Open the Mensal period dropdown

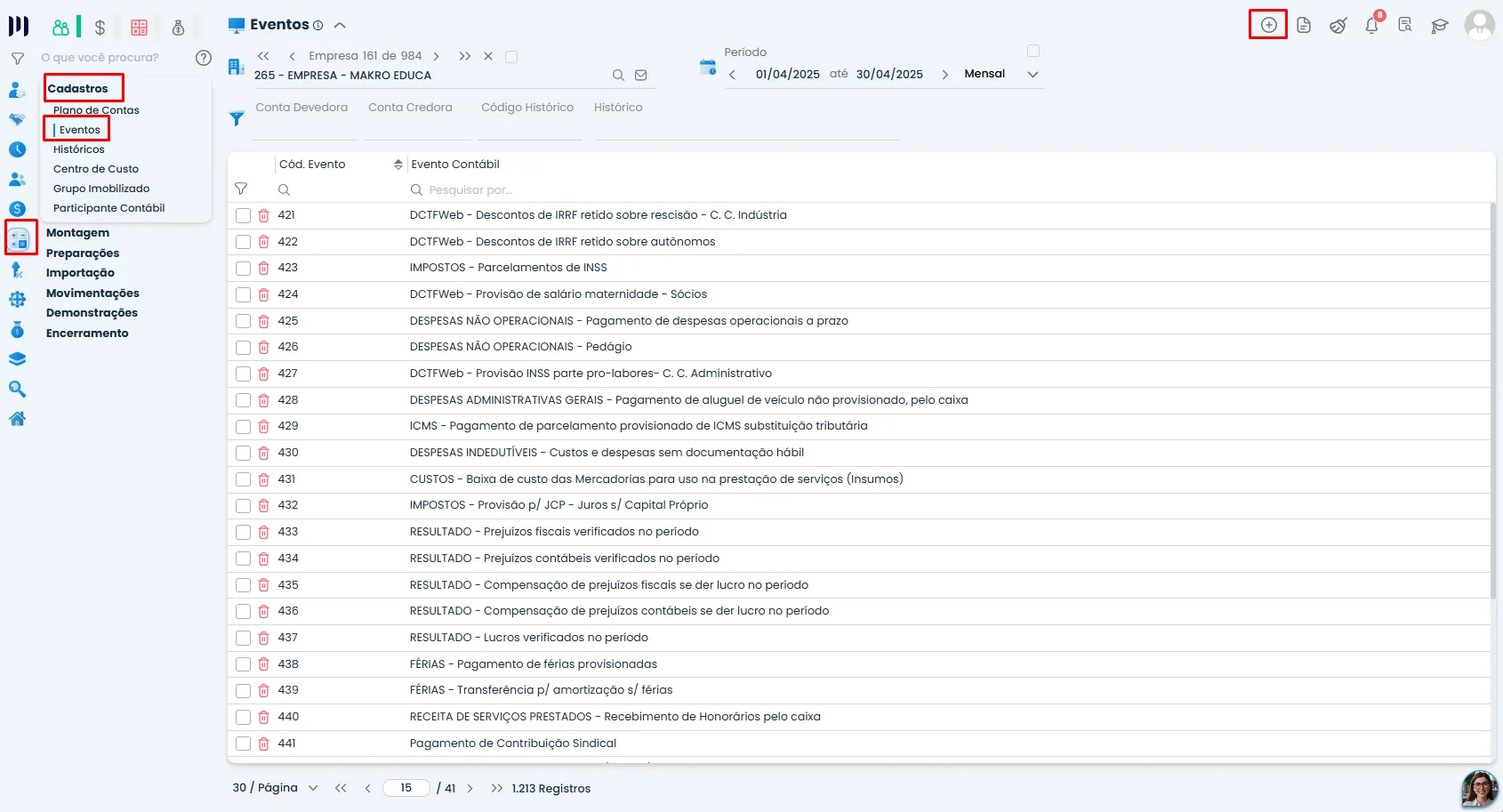pos(1001,74)
